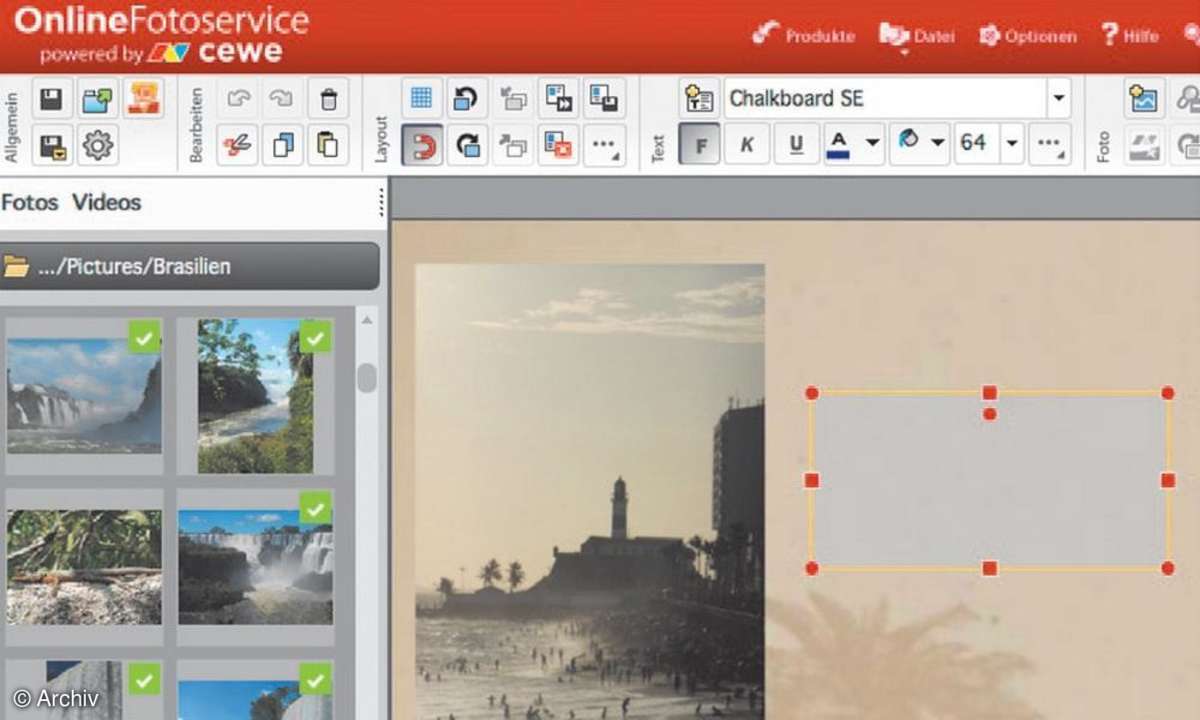
Task: Open the Optionen menu
Action: [1028, 36]
